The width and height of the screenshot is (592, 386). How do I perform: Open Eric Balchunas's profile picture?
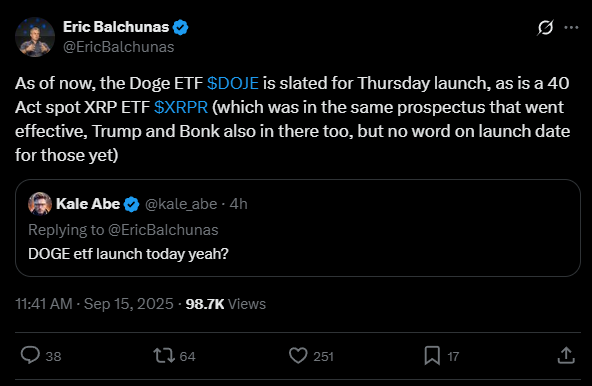click(x=35, y=37)
